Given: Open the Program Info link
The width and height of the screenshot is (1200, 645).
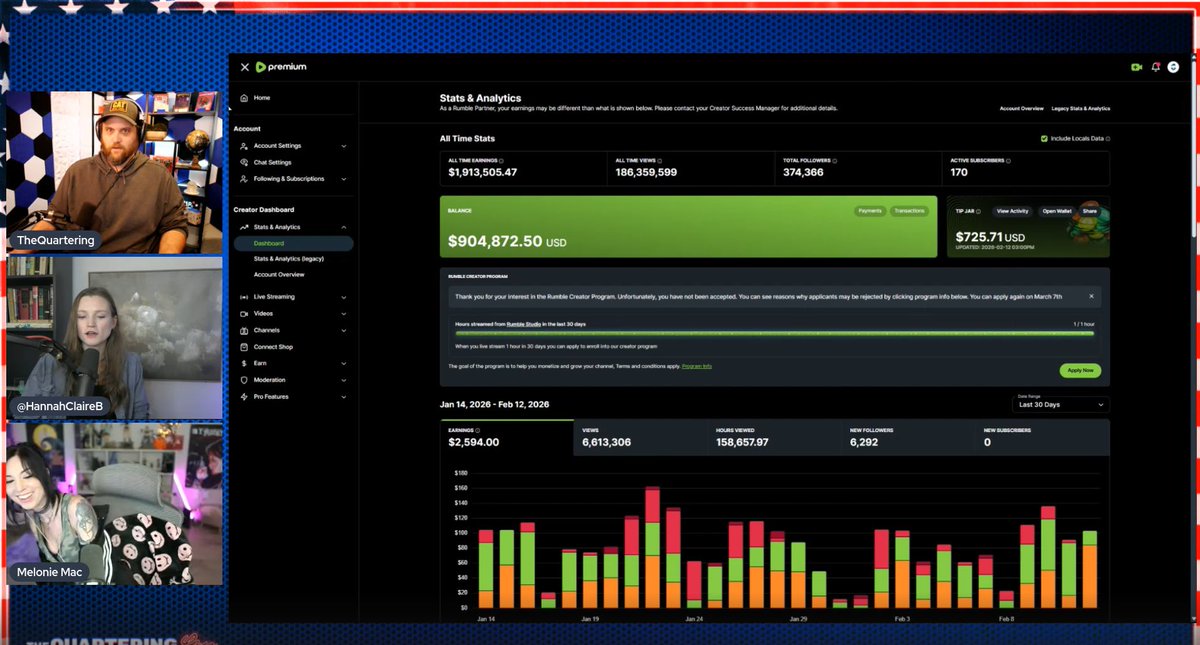Looking at the screenshot, I should tap(697, 367).
